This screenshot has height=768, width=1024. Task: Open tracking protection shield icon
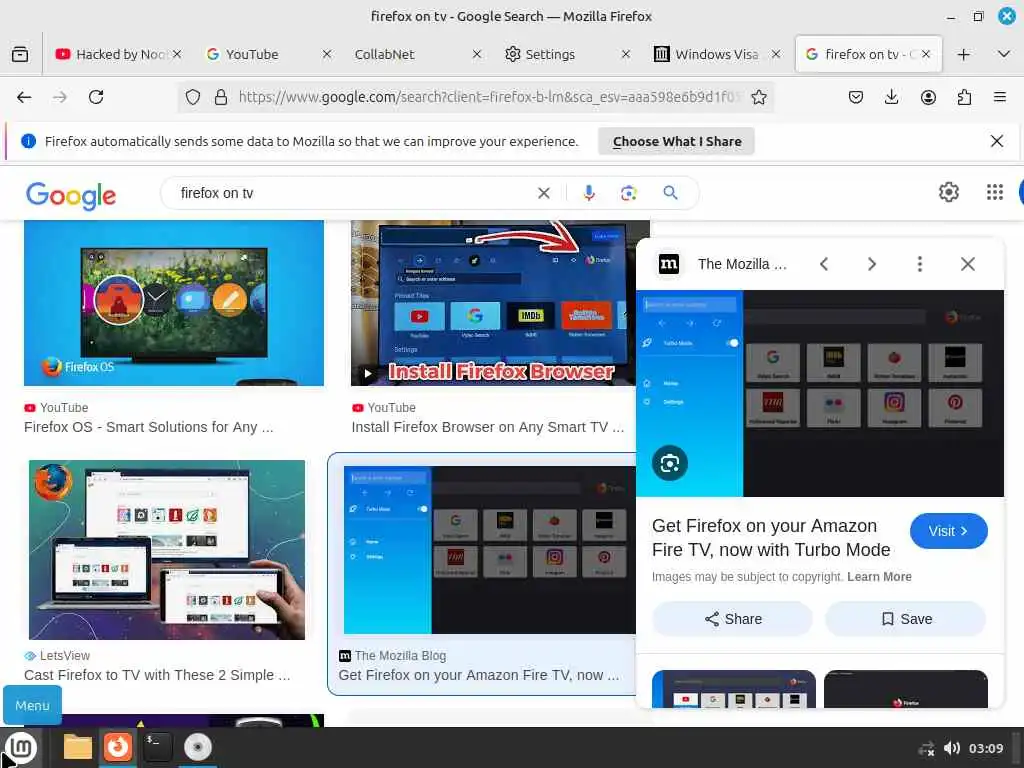(x=193, y=97)
